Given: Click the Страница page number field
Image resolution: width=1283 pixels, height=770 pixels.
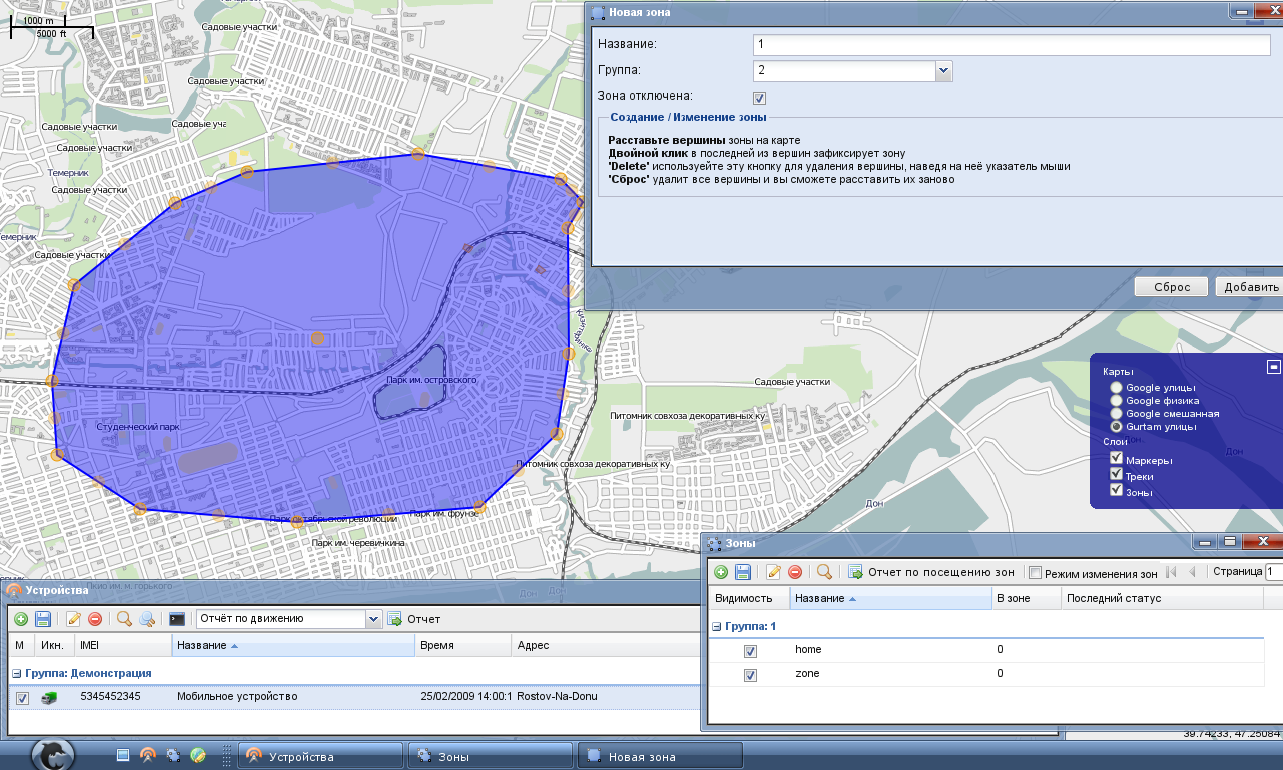Looking at the screenshot, I should (1274, 572).
